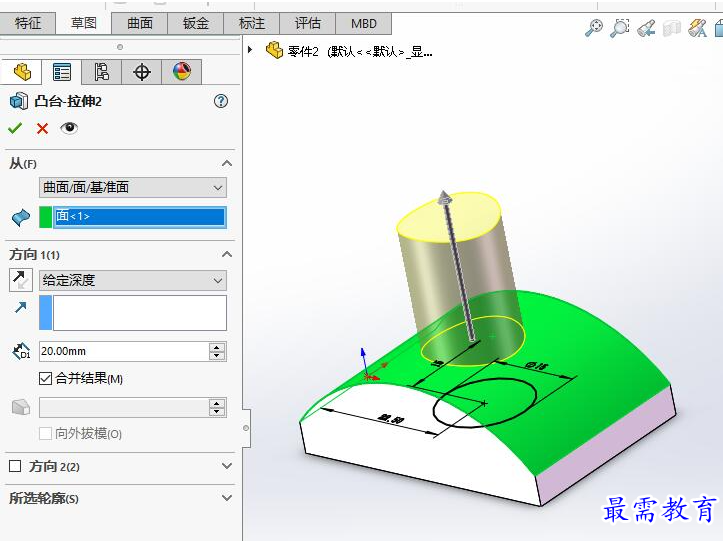This screenshot has height=541, width=725.
Task: Click Previous View icon
Action: (x=646, y=28)
